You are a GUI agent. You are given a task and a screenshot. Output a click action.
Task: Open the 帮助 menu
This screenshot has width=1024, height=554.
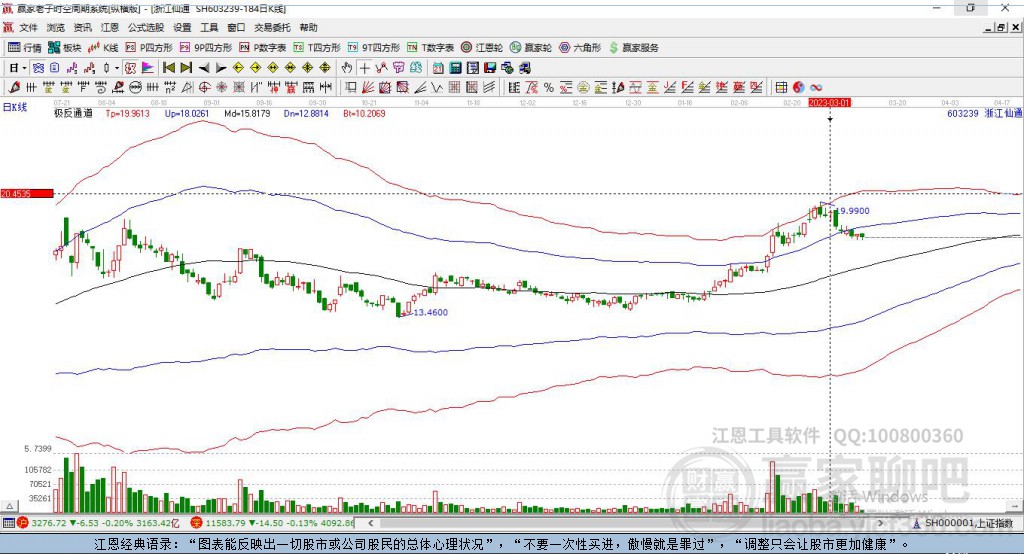[308, 27]
